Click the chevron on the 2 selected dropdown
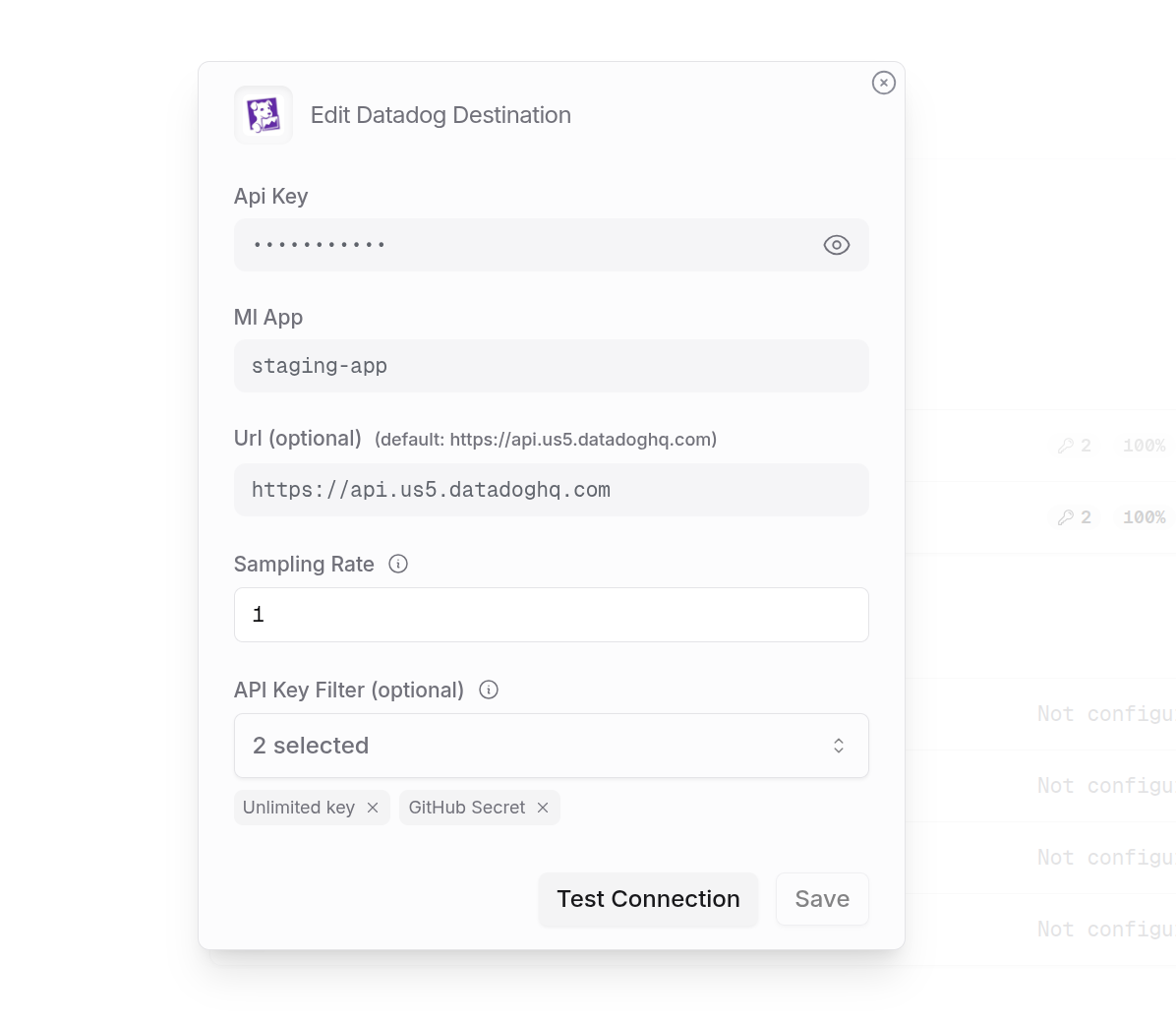 [x=839, y=745]
